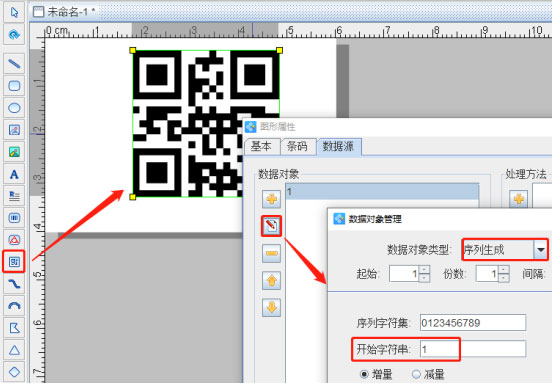Move data object down
554x384 pixels.
coord(271,308)
